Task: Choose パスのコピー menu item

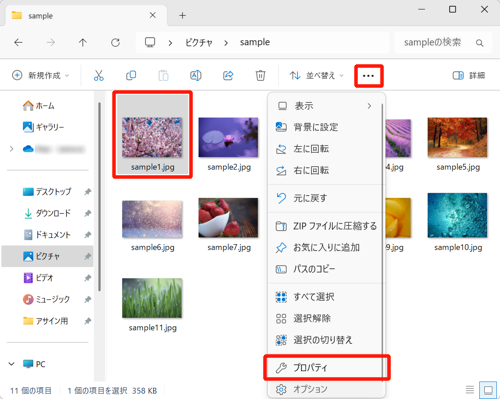Action: (325, 269)
